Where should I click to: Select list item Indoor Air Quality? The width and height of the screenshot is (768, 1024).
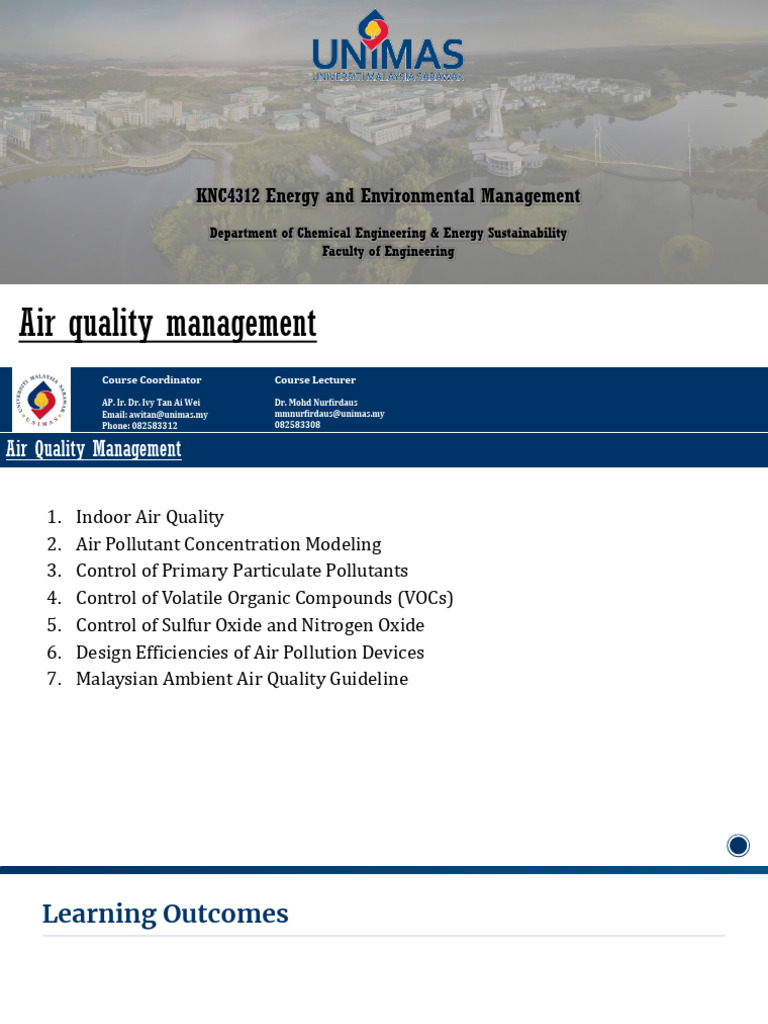point(150,517)
